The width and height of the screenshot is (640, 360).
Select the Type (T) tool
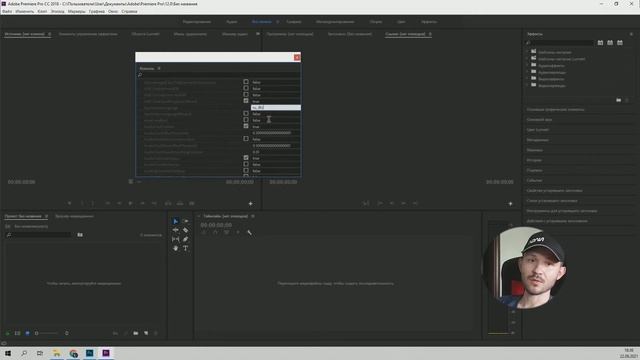point(185,248)
